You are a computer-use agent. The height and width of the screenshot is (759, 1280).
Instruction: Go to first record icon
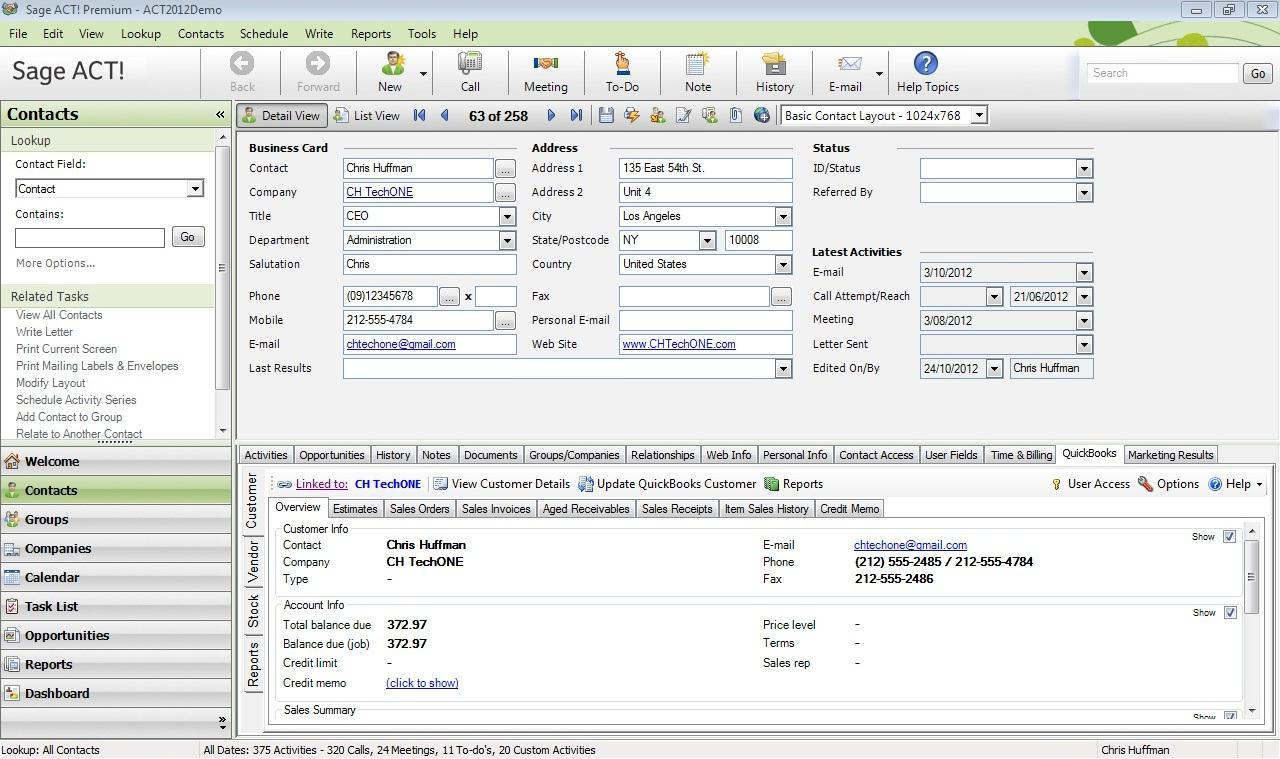pos(420,116)
